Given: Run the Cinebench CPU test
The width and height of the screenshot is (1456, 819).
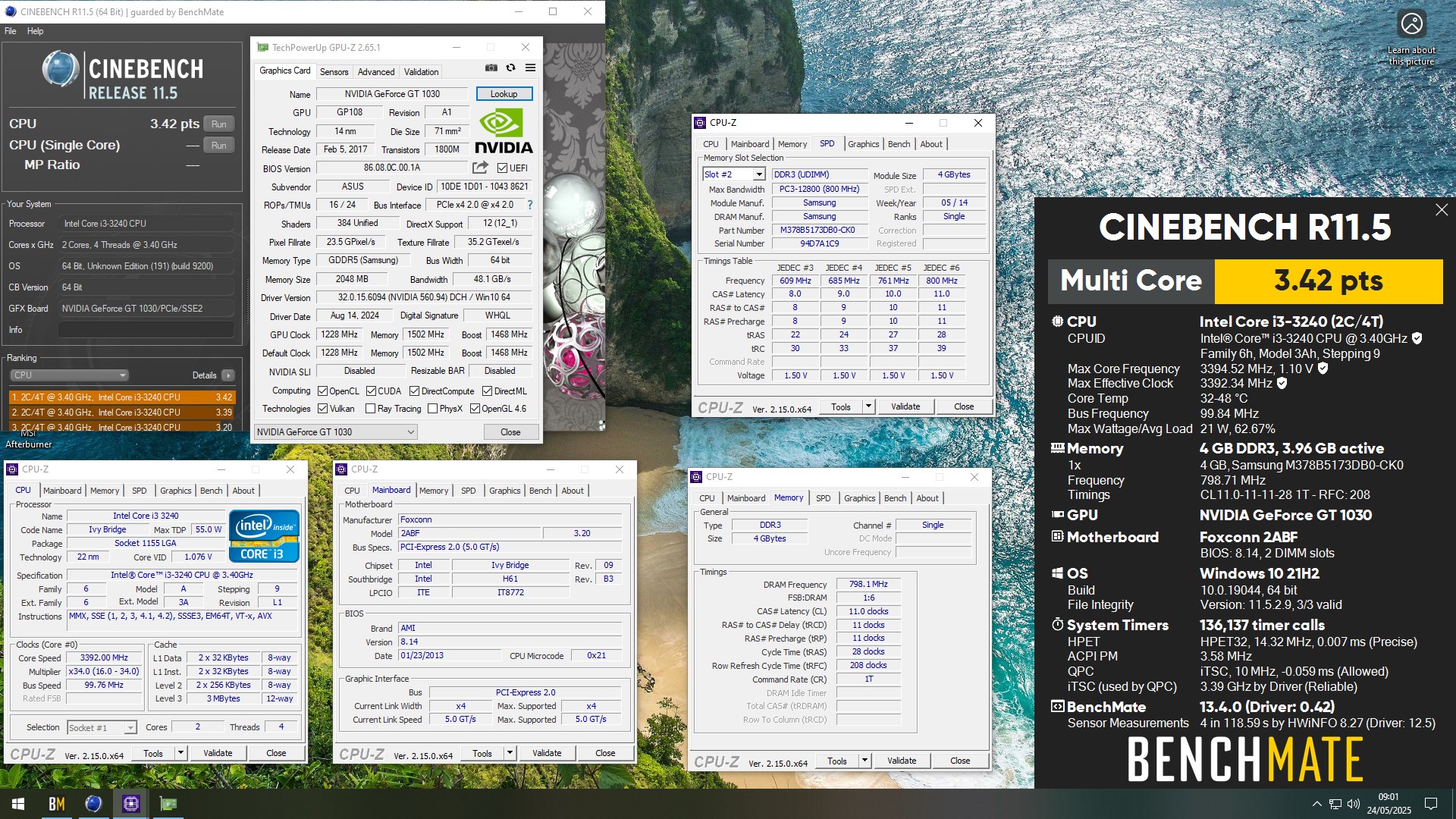Looking at the screenshot, I should pos(219,124).
